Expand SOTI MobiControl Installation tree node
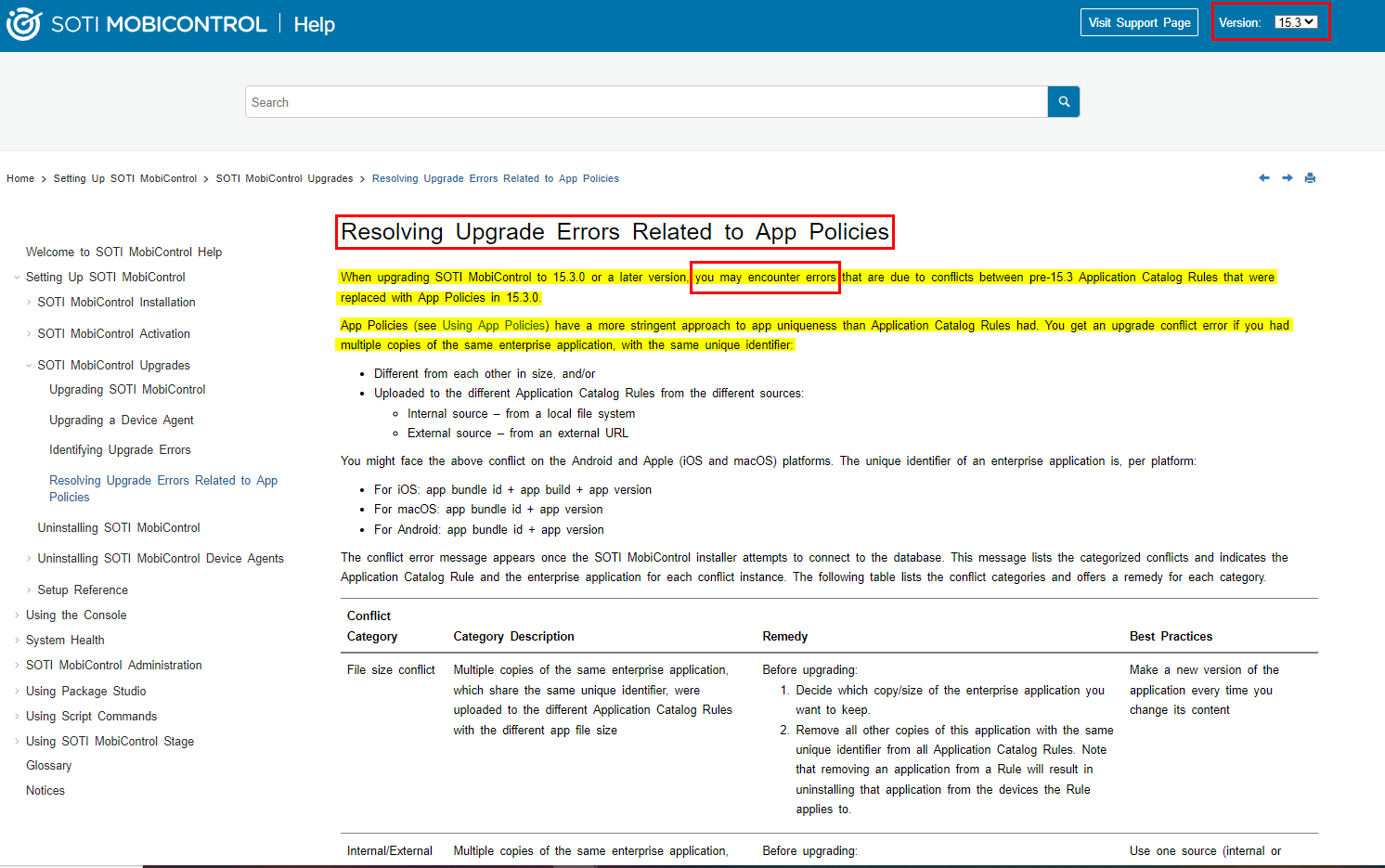The height and width of the screenshot is (868, 1385). (x=29, y=303)
